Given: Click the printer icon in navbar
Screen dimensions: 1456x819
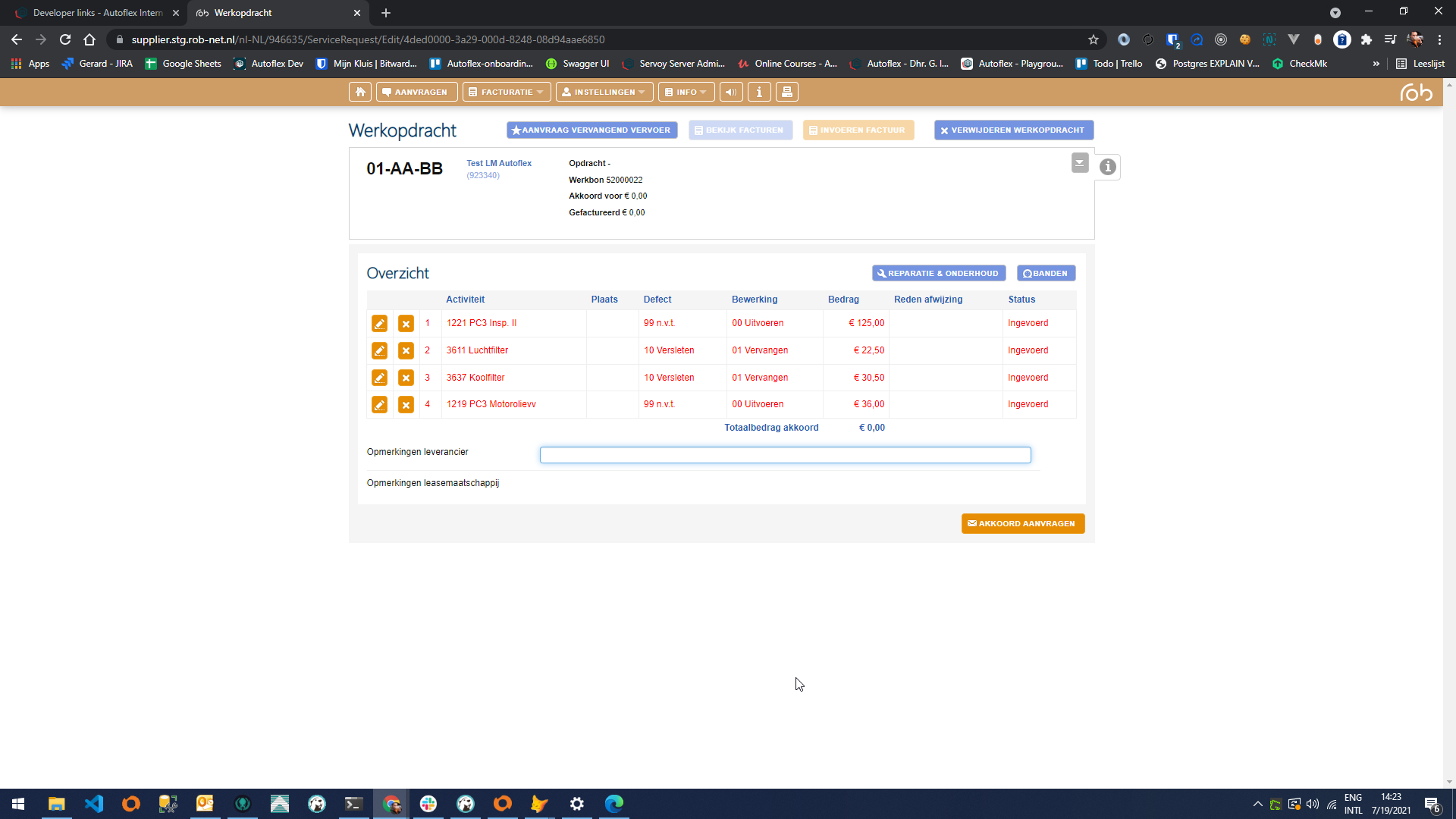Looking at the screenshot, I should point(787,92).
